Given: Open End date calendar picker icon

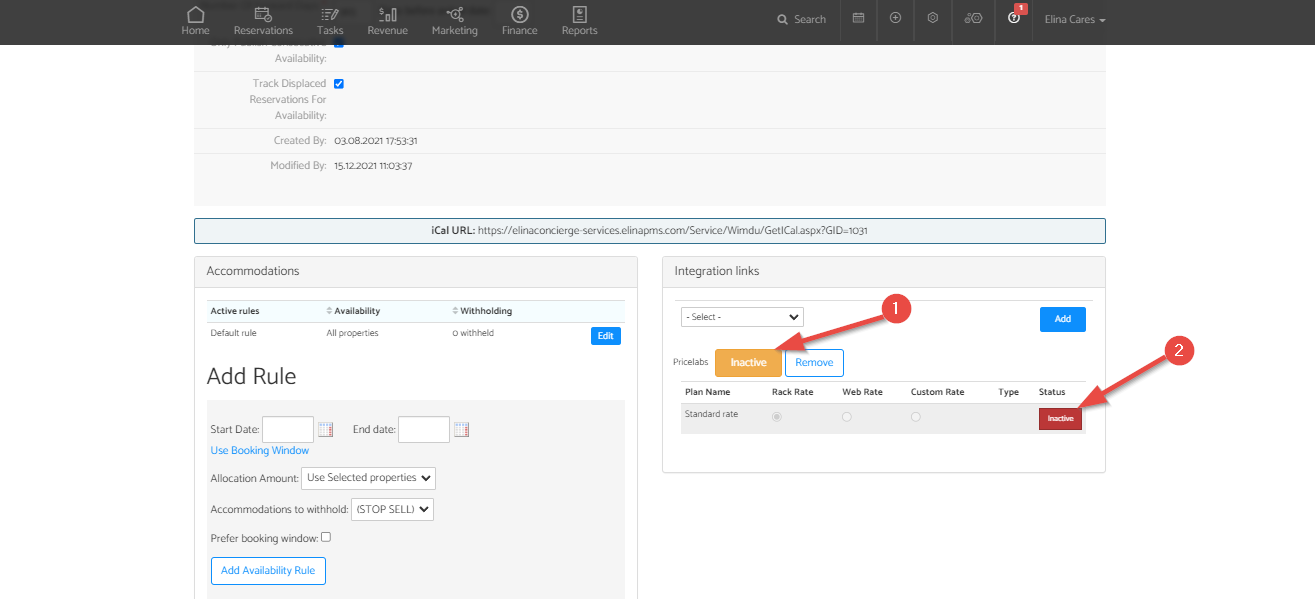Looking at the screenshot, I should pos(461,430).
